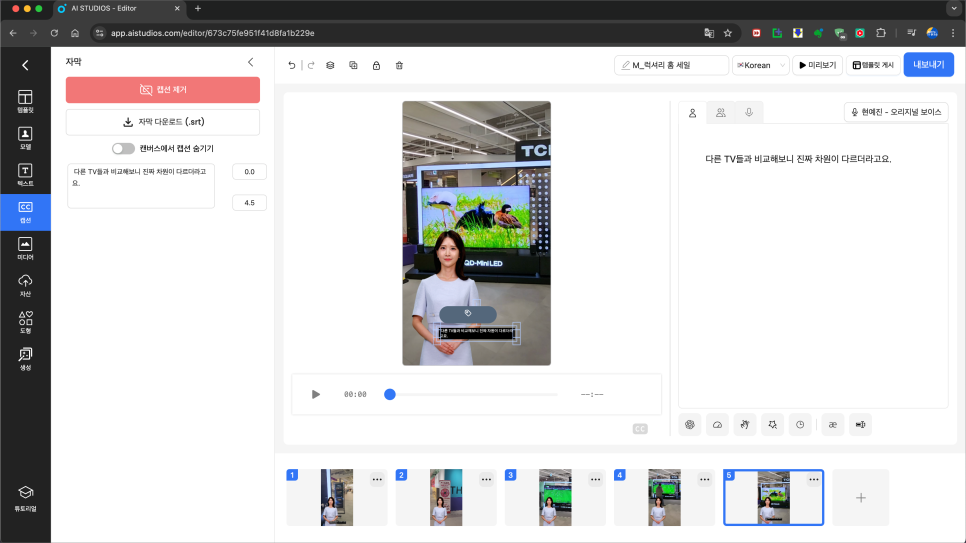The width and height of the screenshot is (966, 543).
Task: Click the speed gauge icon below script
Action: [717, 425]
